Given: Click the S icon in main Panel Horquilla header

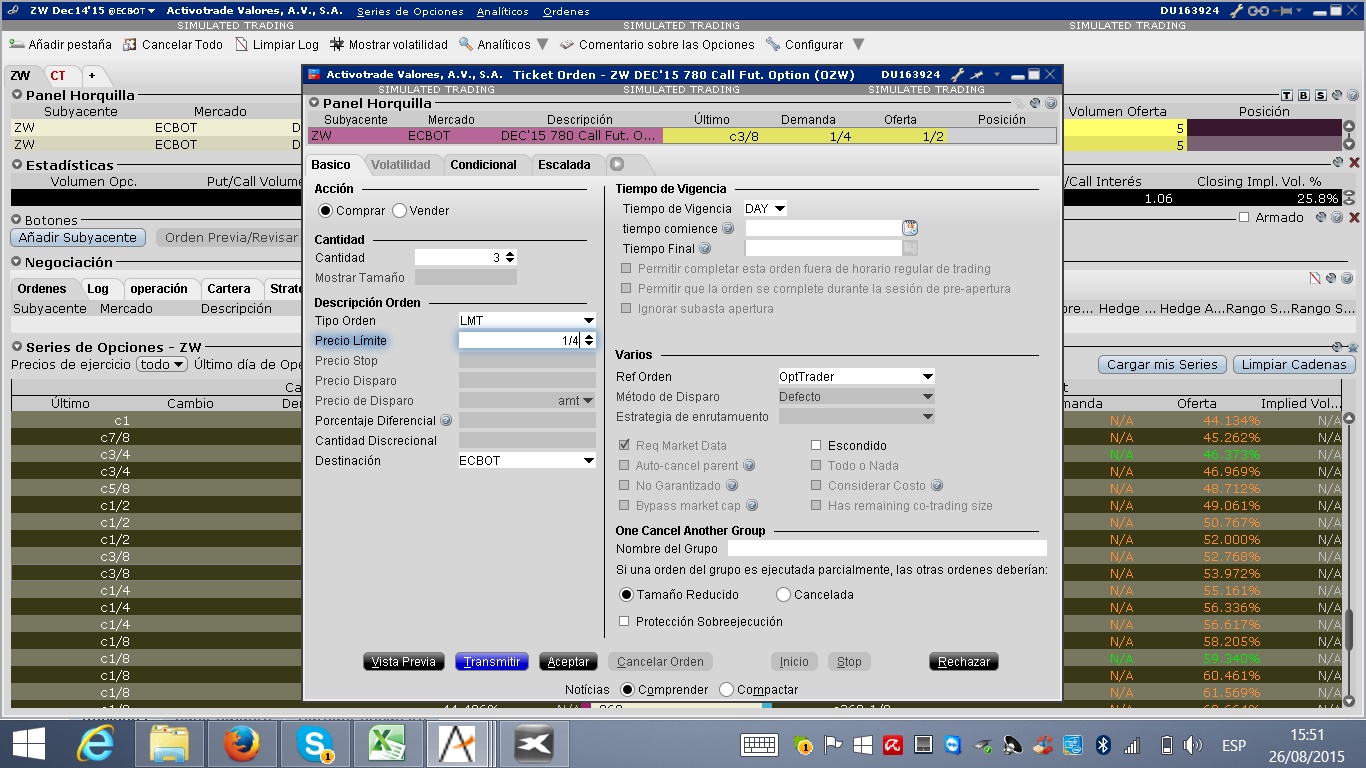Looking at the screenshot, I should click(x=1321, y=96).
